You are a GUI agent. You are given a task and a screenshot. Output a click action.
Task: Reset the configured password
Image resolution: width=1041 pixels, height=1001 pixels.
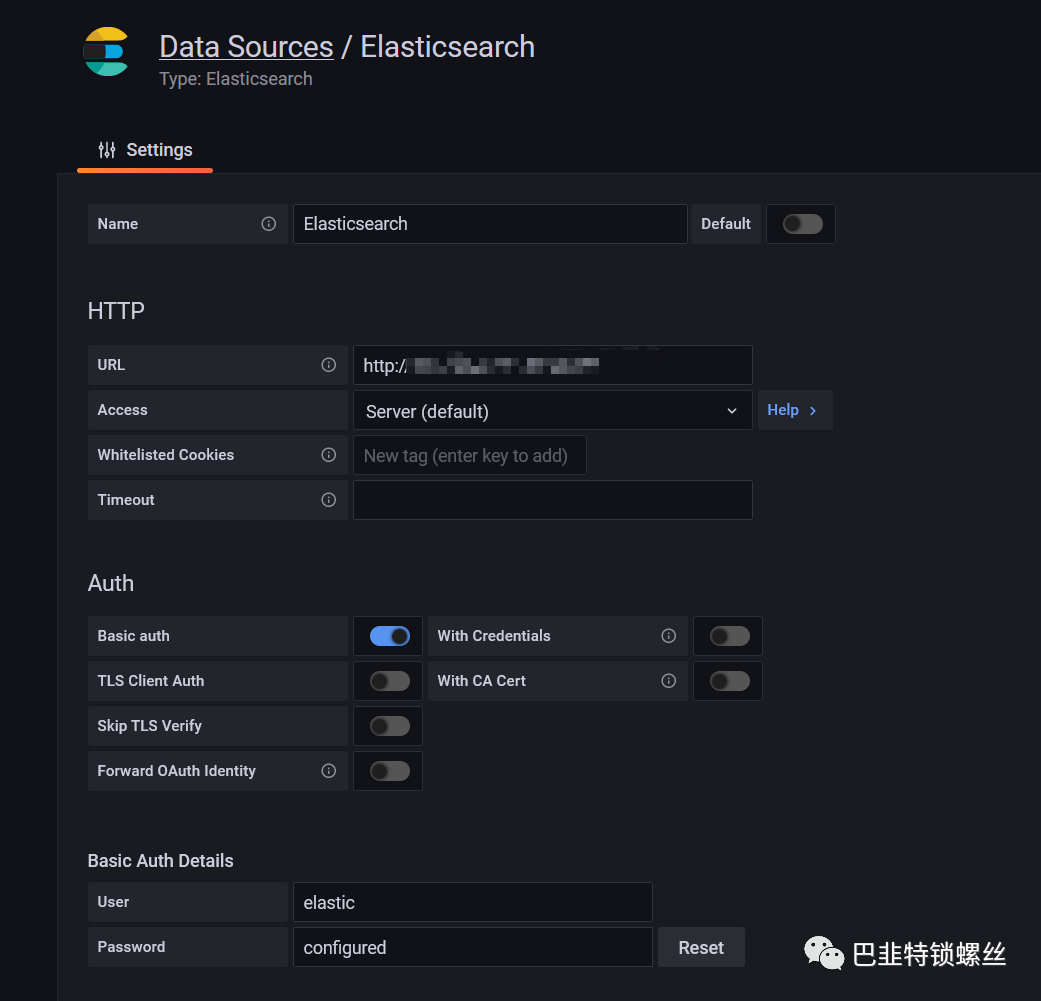(701, 947)
